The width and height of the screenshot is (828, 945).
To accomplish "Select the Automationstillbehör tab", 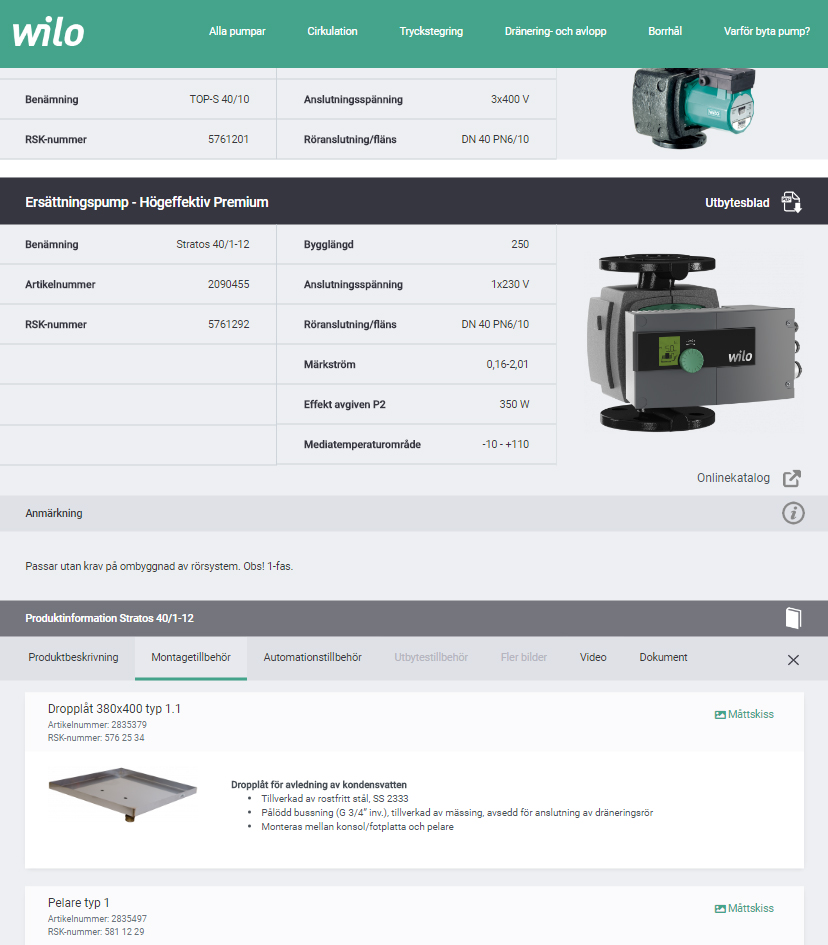I will (312, 658).
